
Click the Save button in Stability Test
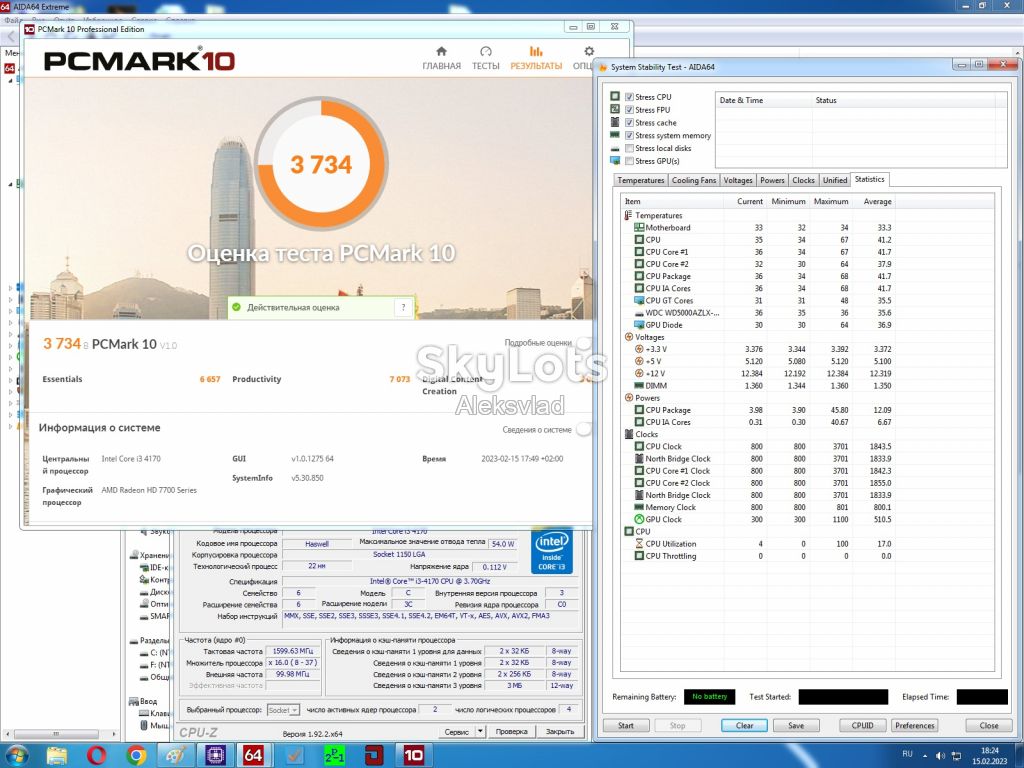click(796, 726)
